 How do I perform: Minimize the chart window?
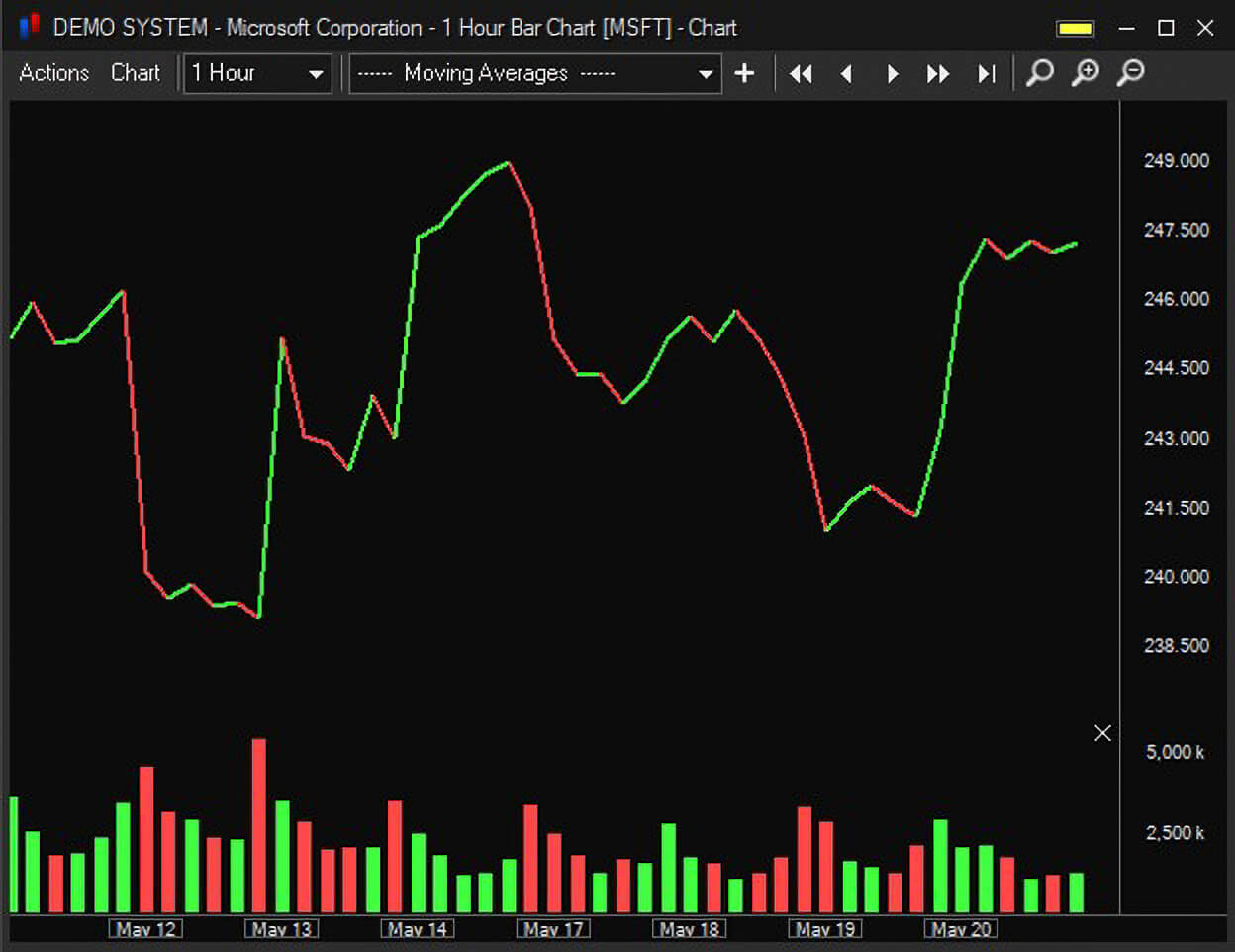point(1126,28)
